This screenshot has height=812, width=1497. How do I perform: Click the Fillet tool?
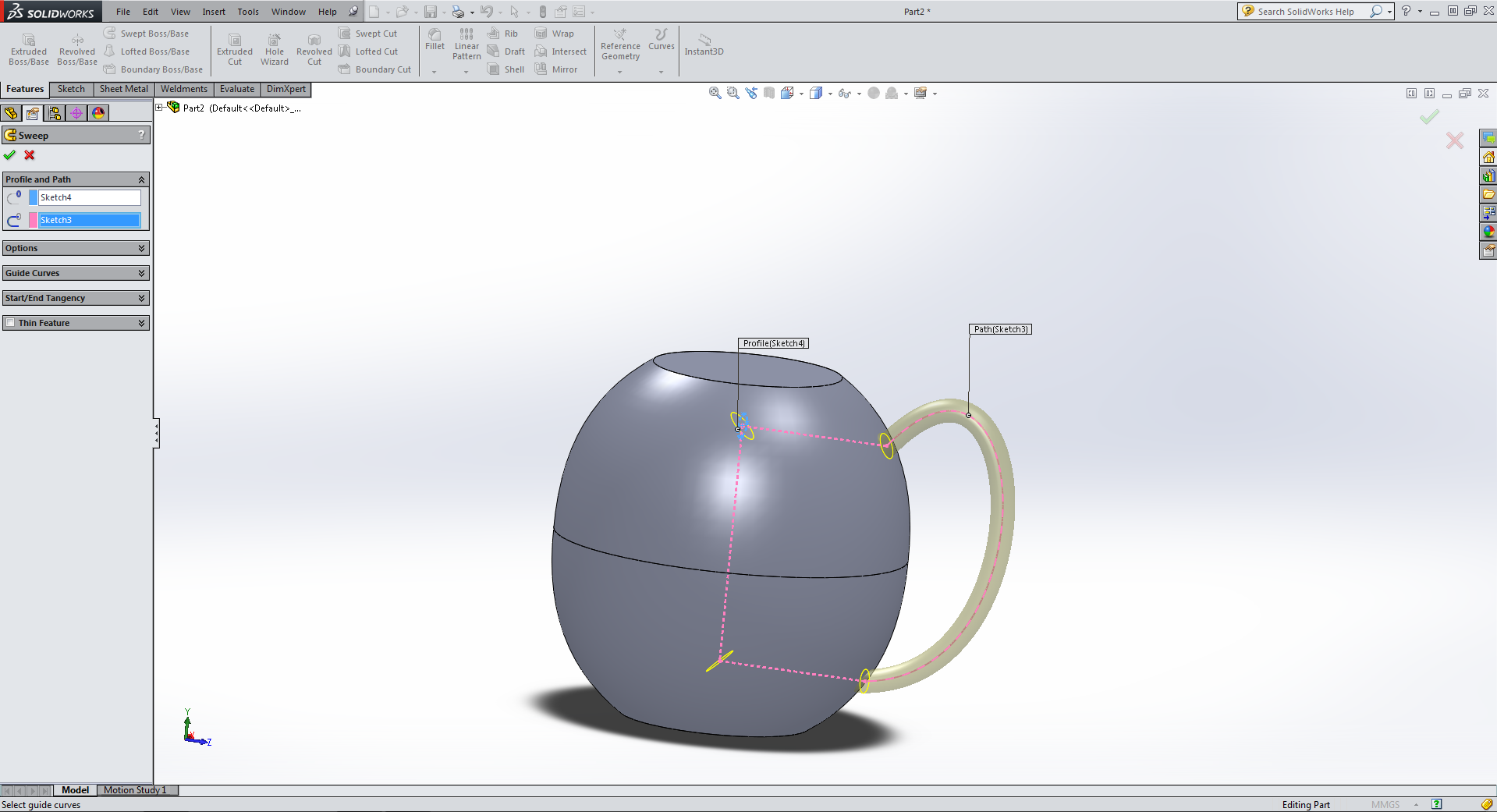435,40
